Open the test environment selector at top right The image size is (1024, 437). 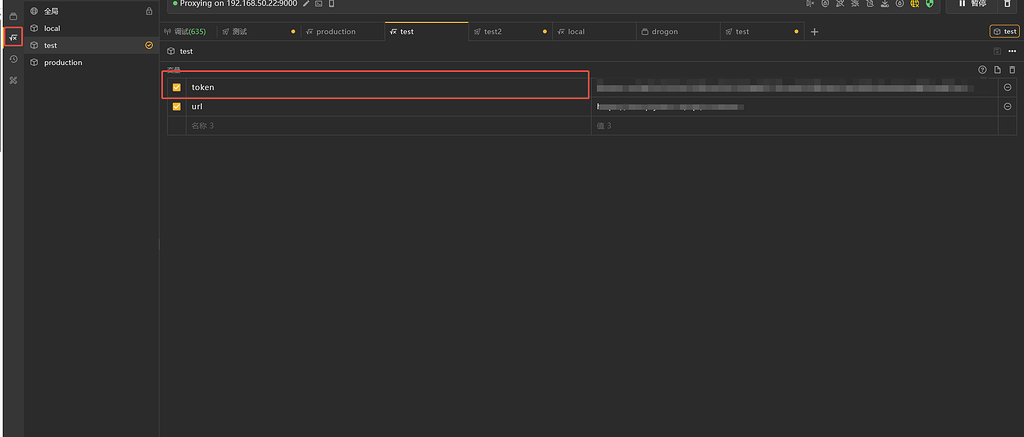[x=1004, y=31]
